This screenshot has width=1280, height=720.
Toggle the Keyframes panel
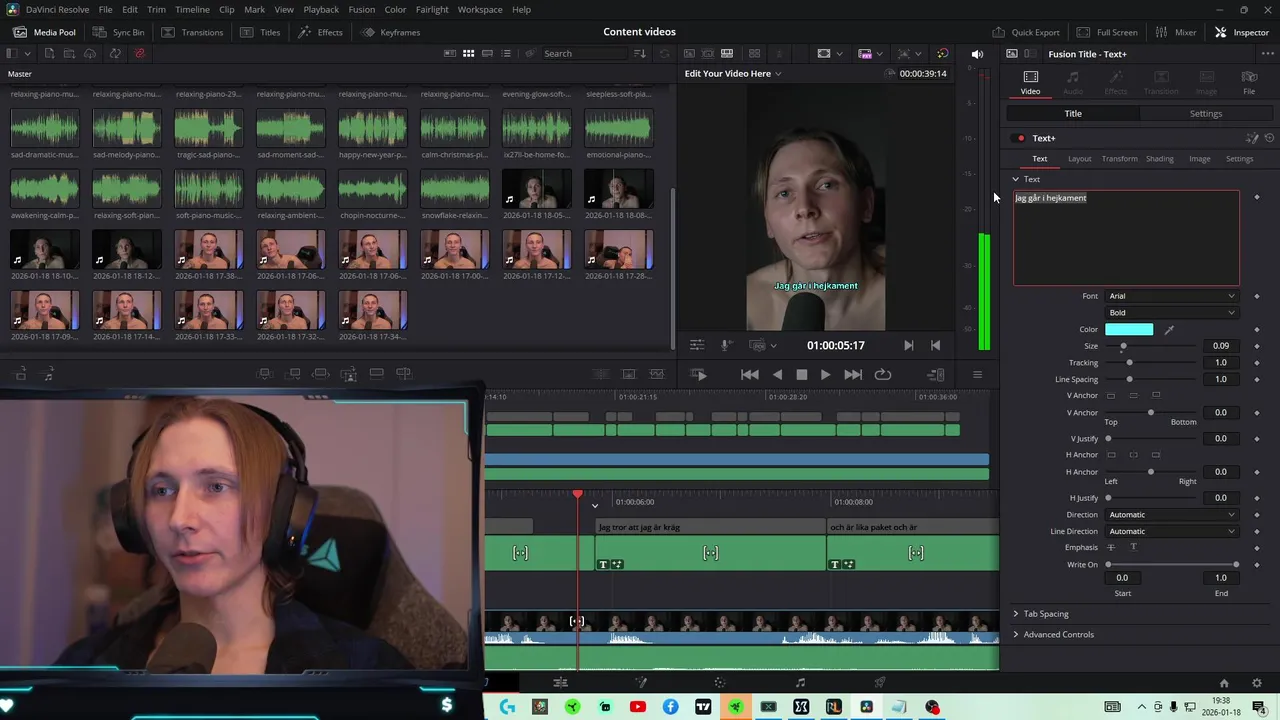tap(391, 32)
